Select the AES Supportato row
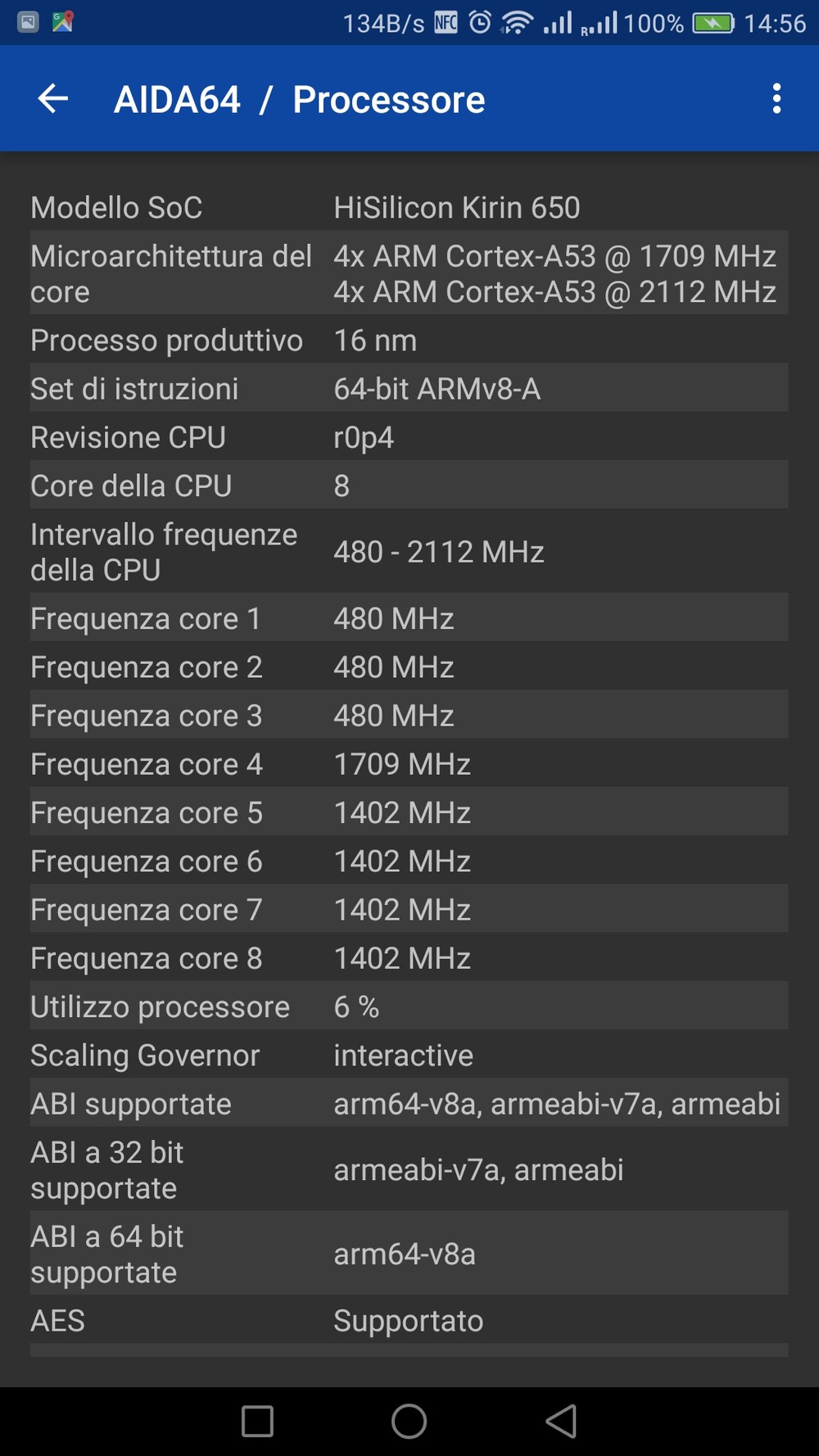The height and width of the screenshot is (1456, 819). 409,1320
